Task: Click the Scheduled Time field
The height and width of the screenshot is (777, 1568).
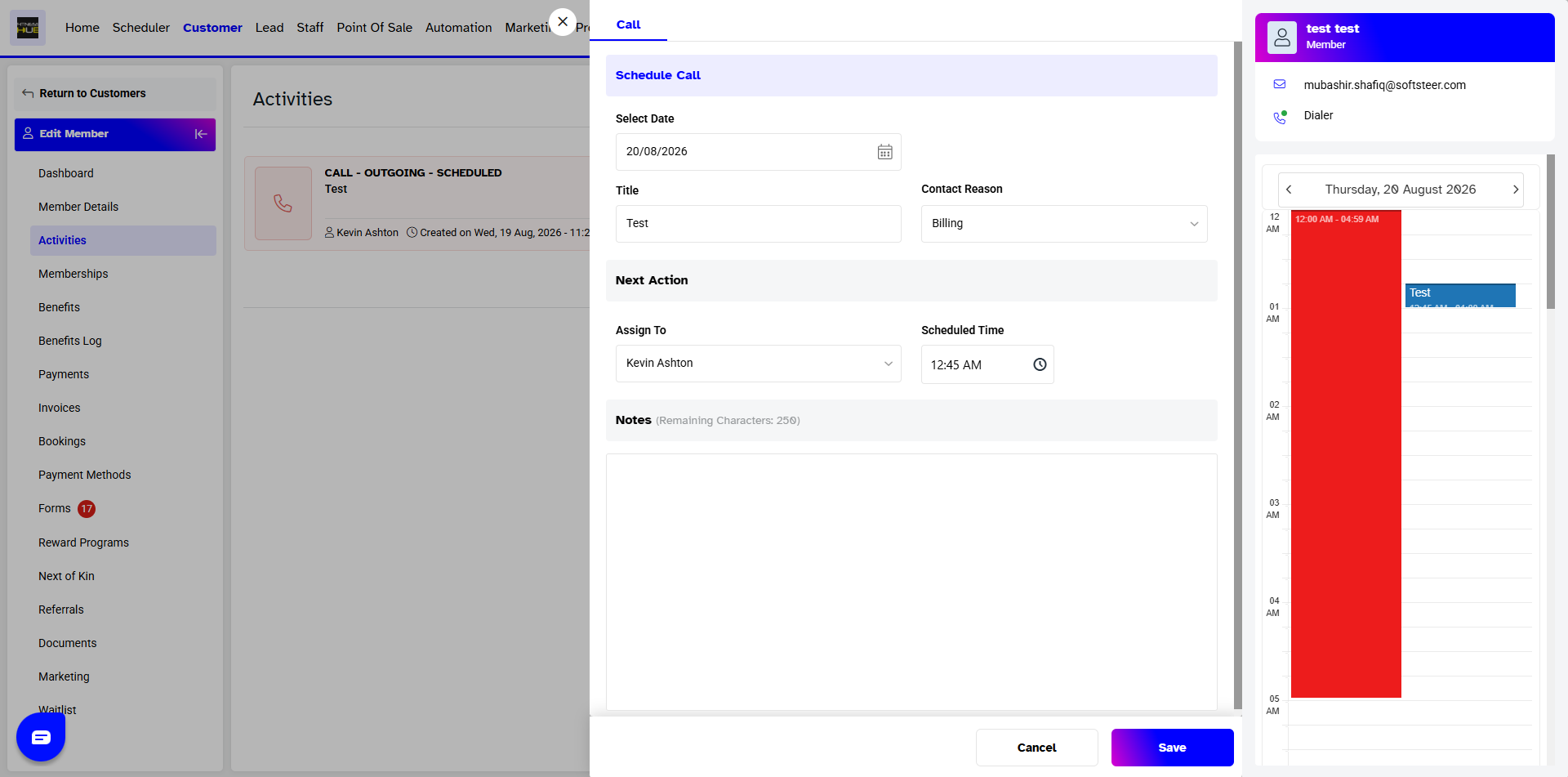Action: tap(987, 364)
